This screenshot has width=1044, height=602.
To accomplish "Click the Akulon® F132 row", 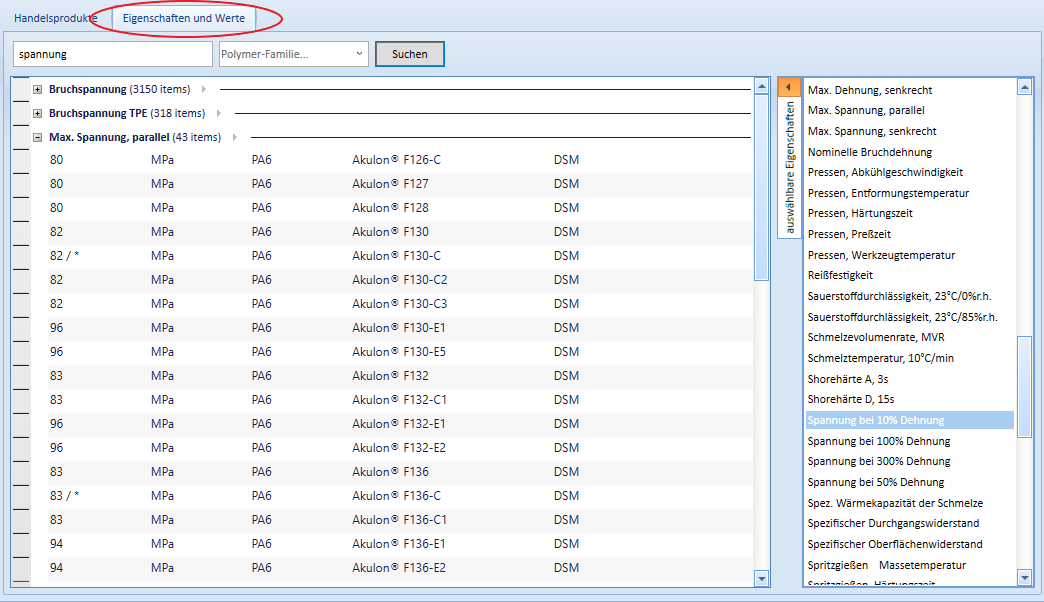I will pyautogui.click(x=400, y=376).
